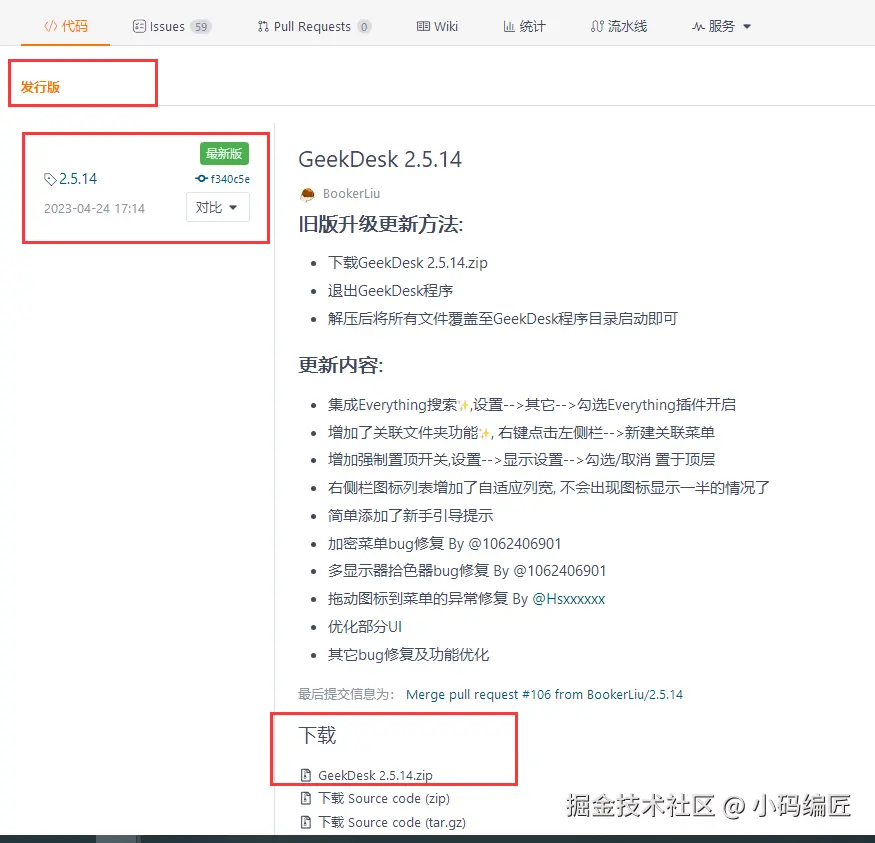This screenshot has width=875, height=843.
Task: Click the file icon next to GeekDesk 2.5.14.zip
Action: tap(306, 775)
